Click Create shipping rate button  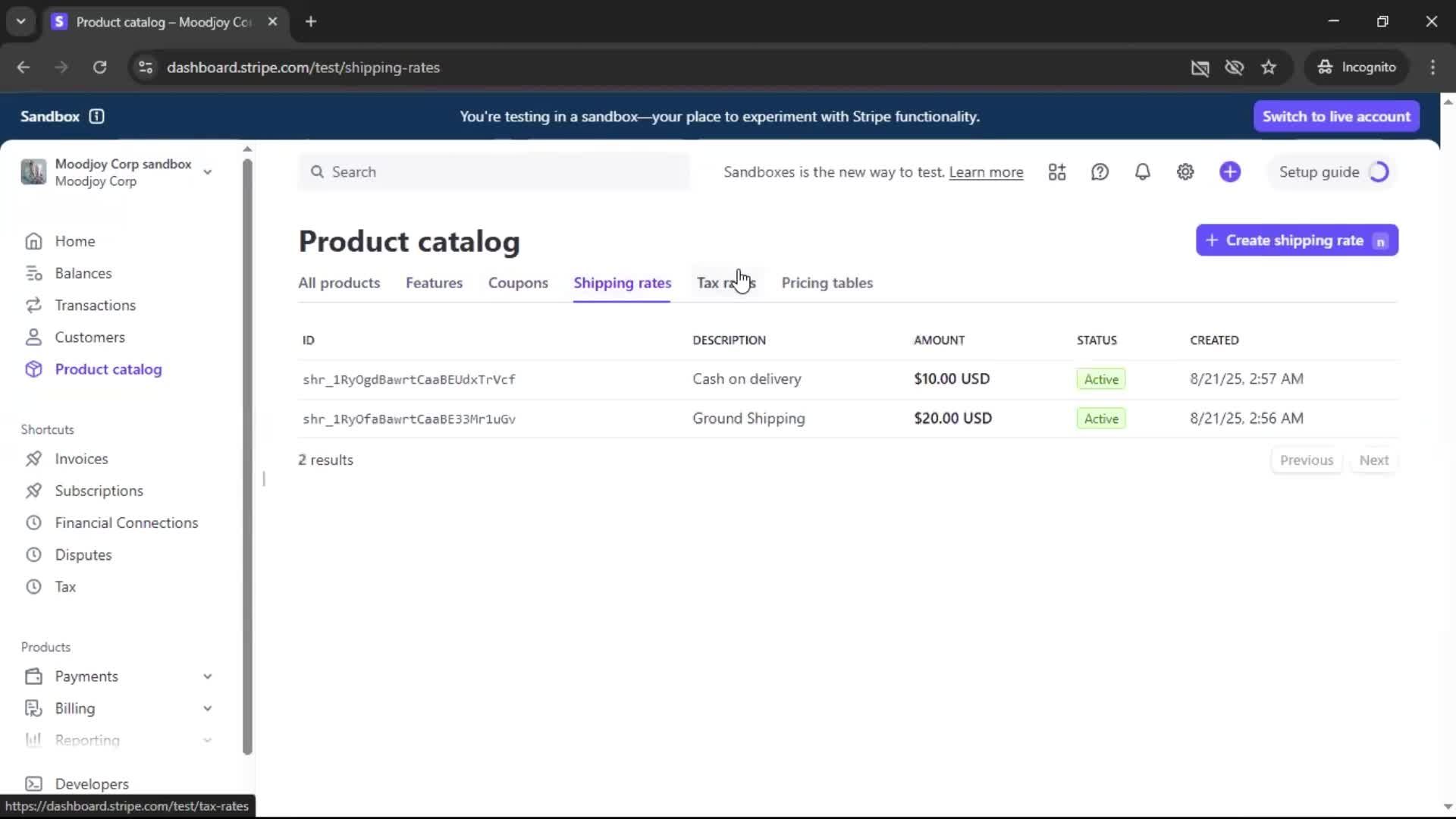point(1296,240)
